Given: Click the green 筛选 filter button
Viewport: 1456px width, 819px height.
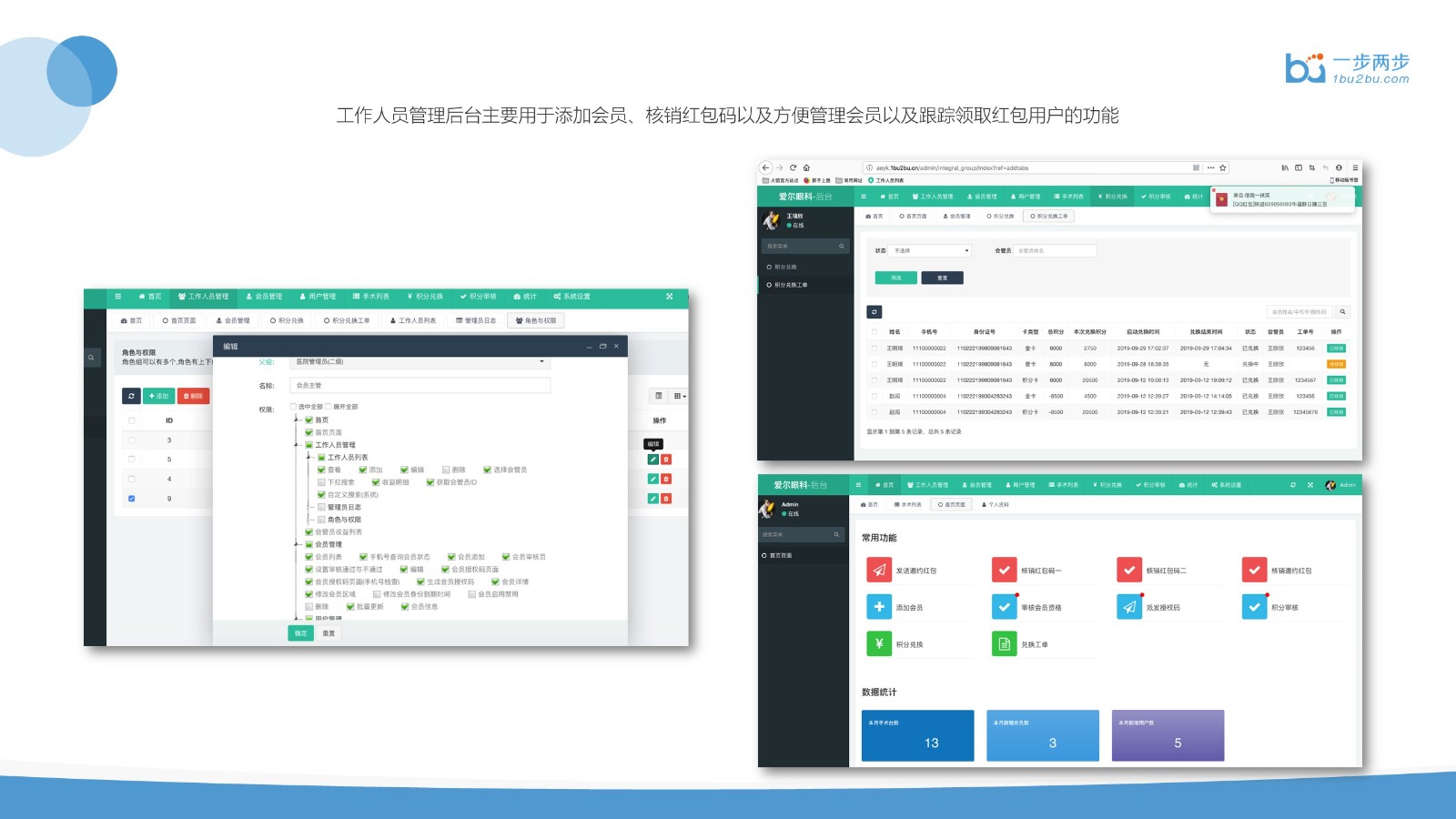Looking at the screenshot, I should point(896,278).
